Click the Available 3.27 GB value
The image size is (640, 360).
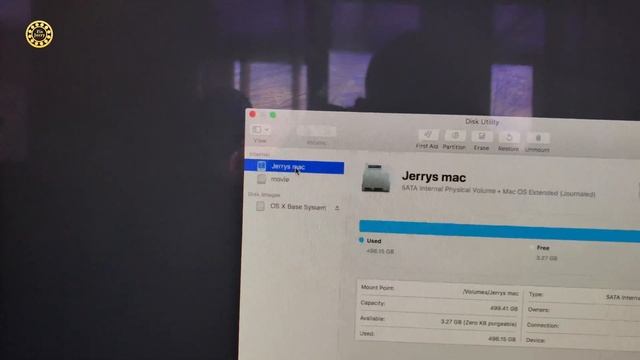click(x=478, y=322)
